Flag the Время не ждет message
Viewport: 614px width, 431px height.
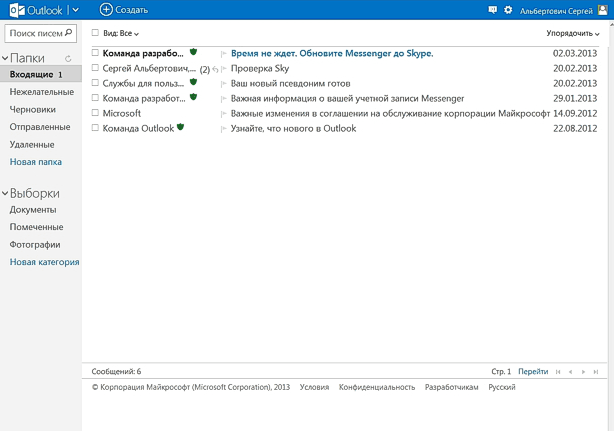pyautogui.click(x=224, y=54)
